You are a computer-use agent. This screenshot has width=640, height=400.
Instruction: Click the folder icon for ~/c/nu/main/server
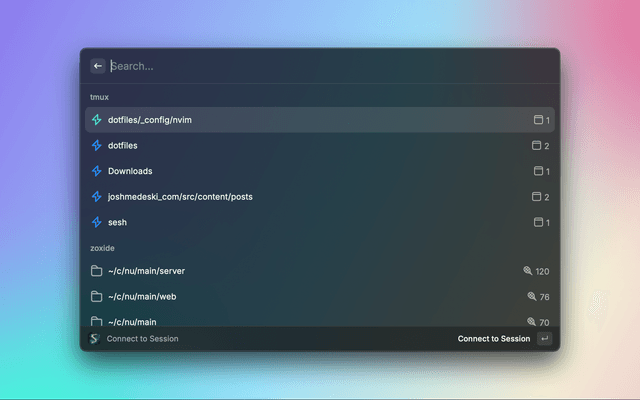97,271
